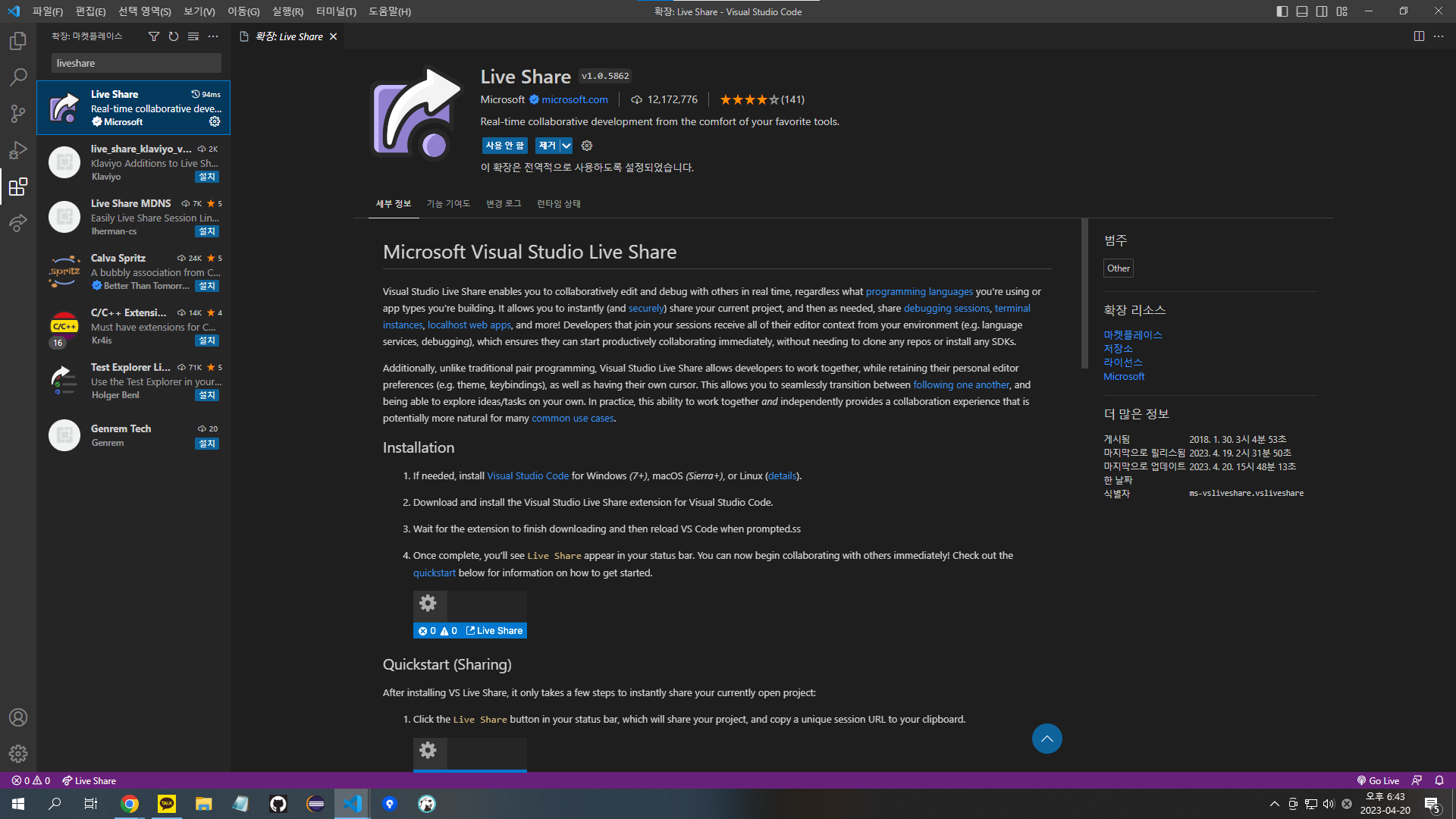
Task: Switch to the 기능 기여도 tab
Action: click(x=448, y=203)
